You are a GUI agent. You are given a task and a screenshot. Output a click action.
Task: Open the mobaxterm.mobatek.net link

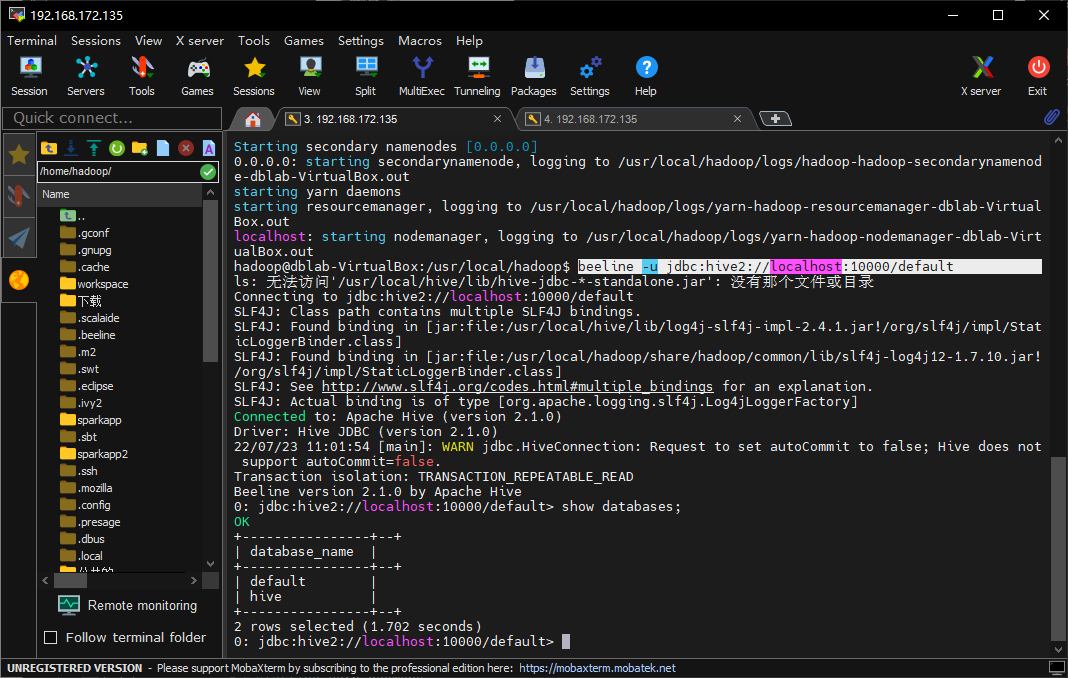pyautogui.click(x=597, y=668)
